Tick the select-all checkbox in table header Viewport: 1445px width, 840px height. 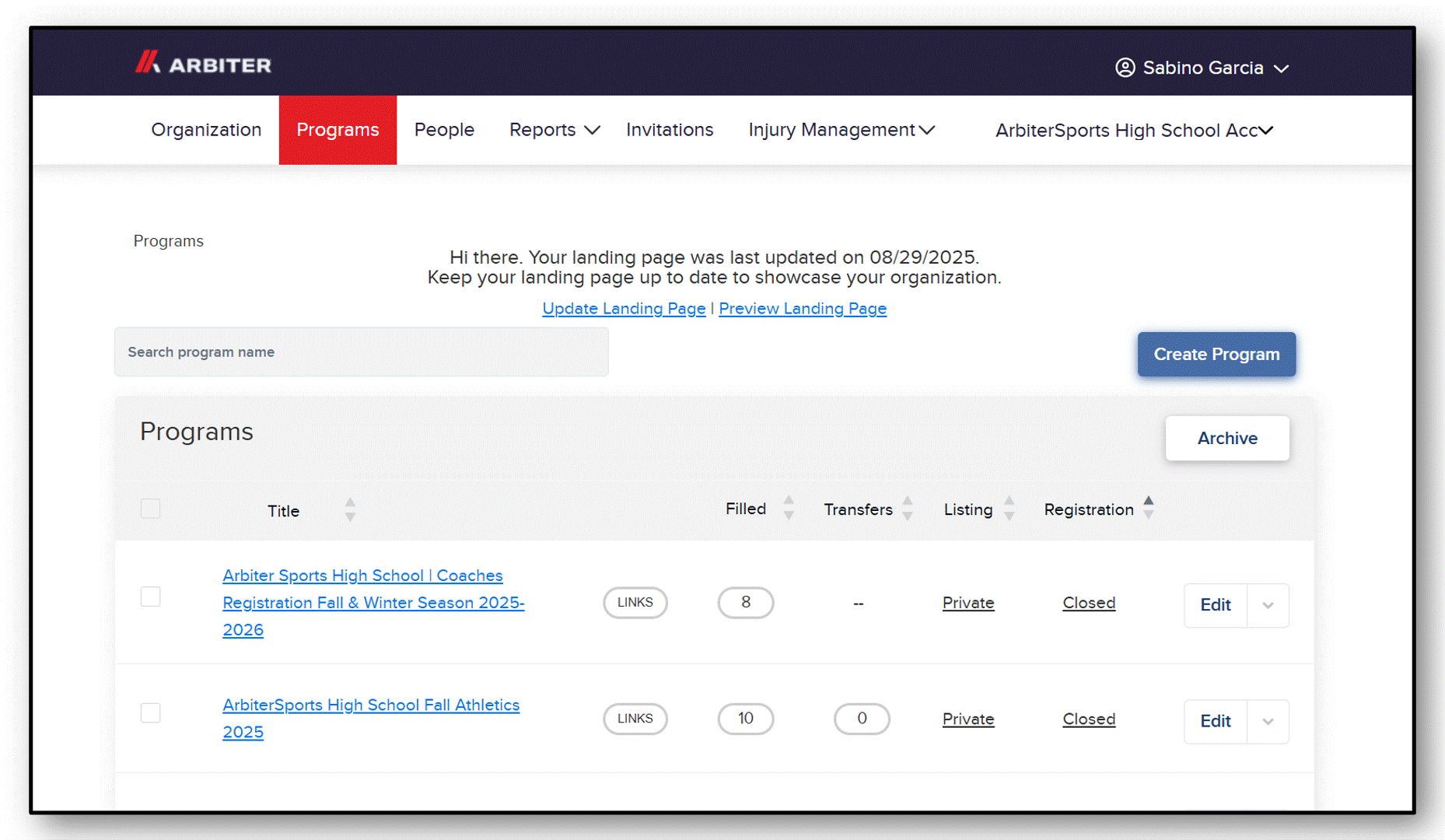tap(151, 509)
